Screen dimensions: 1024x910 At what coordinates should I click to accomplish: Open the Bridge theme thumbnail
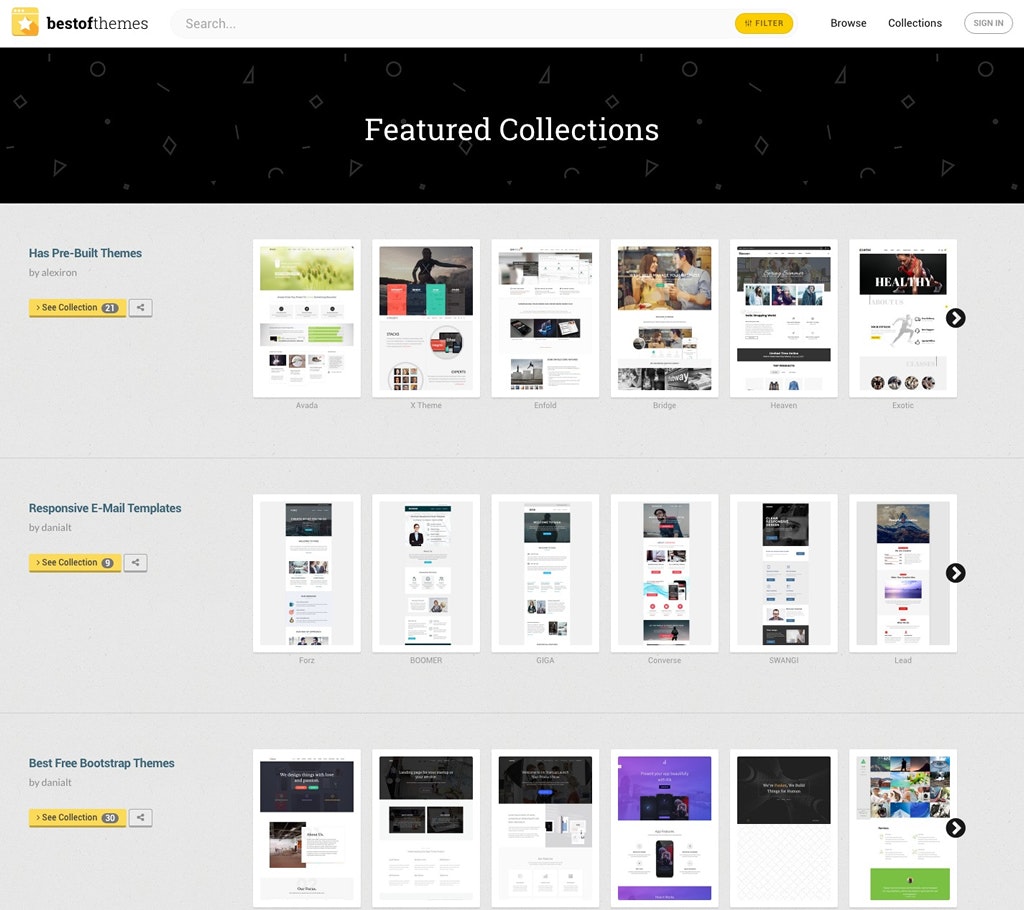664,318
